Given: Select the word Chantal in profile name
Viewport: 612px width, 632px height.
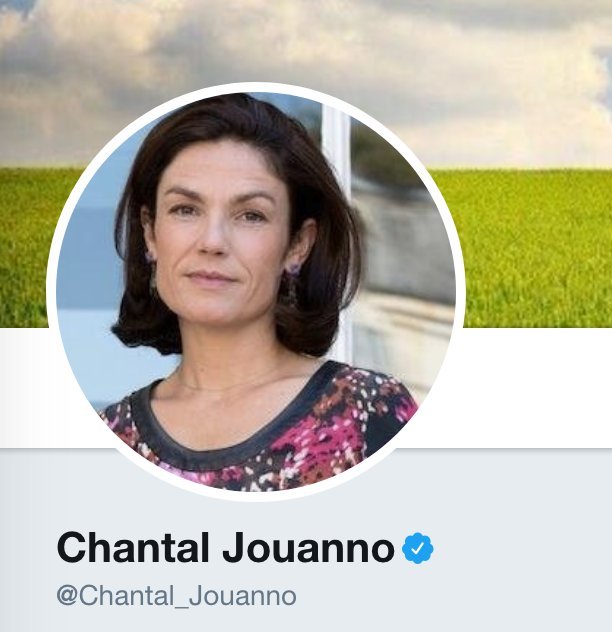Looking at the screenshot, I should 133,548.
